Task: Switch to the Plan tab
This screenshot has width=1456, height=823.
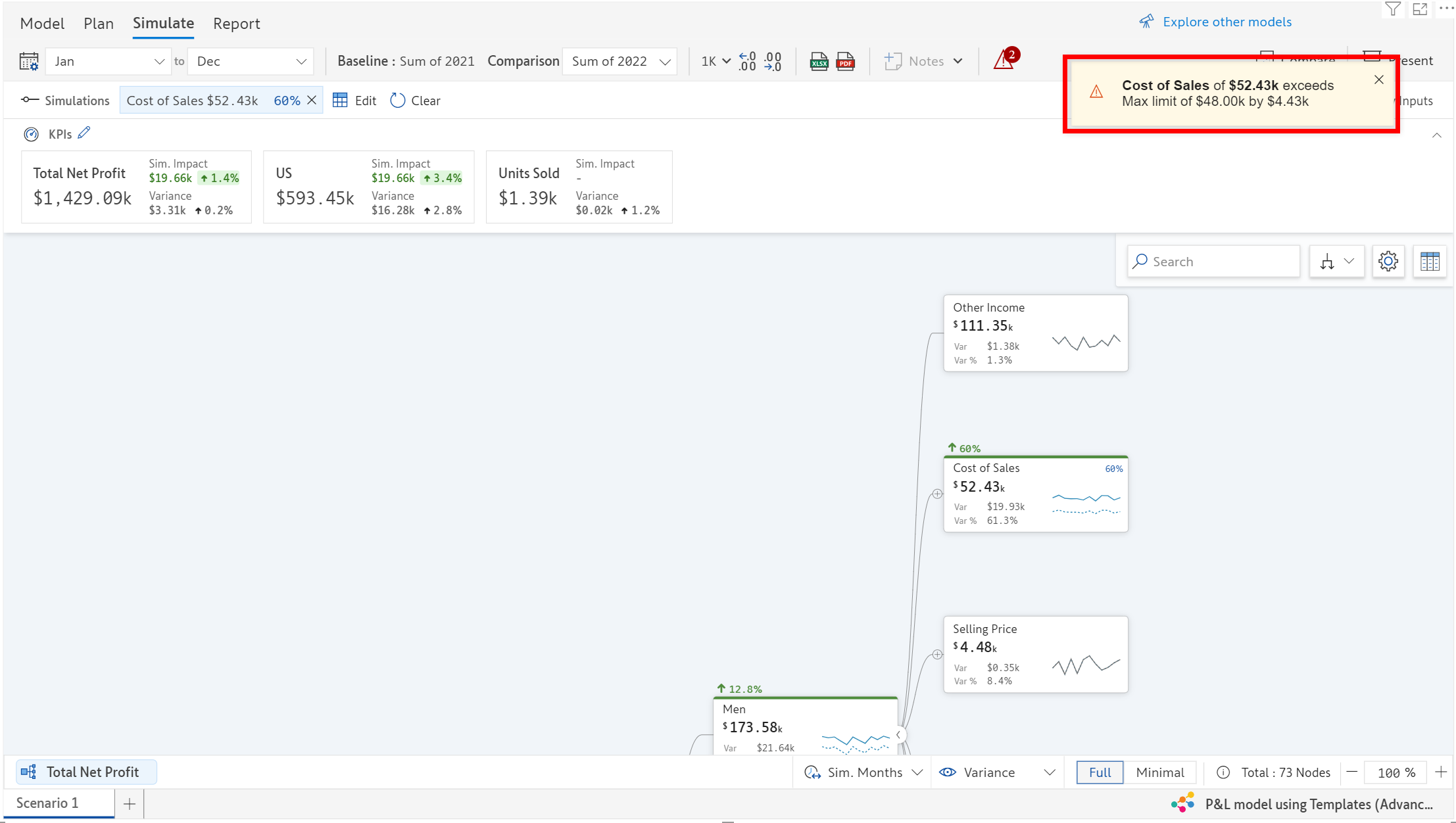Action: click(99, 24)
